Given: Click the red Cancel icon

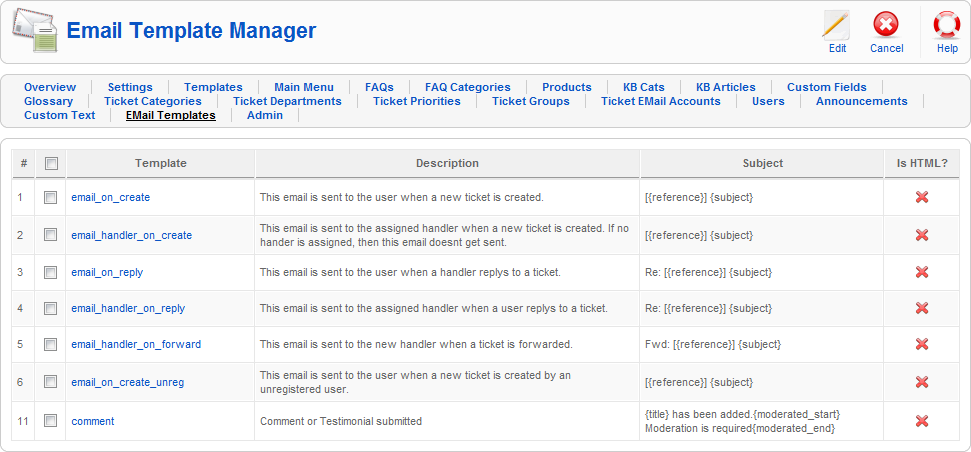Looking at the screenshot, I should pyautogui.click(x=886, y=26).
